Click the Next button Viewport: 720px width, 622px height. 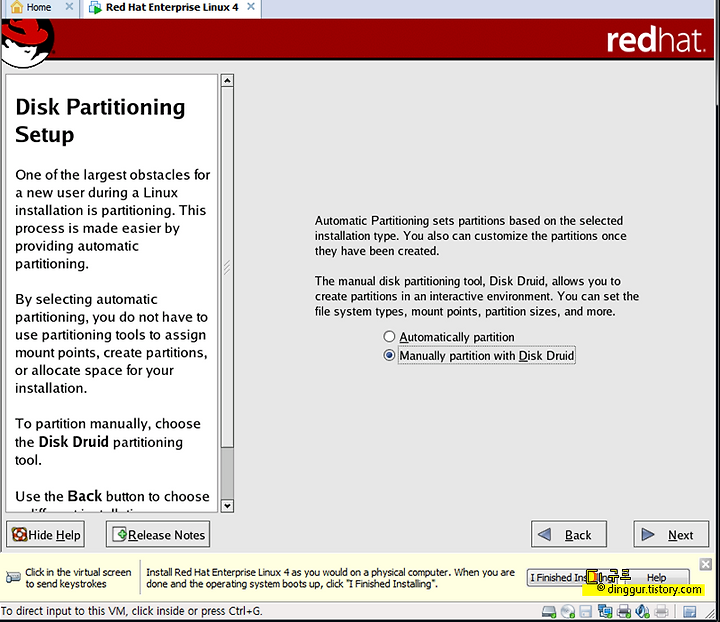[671, 534]
